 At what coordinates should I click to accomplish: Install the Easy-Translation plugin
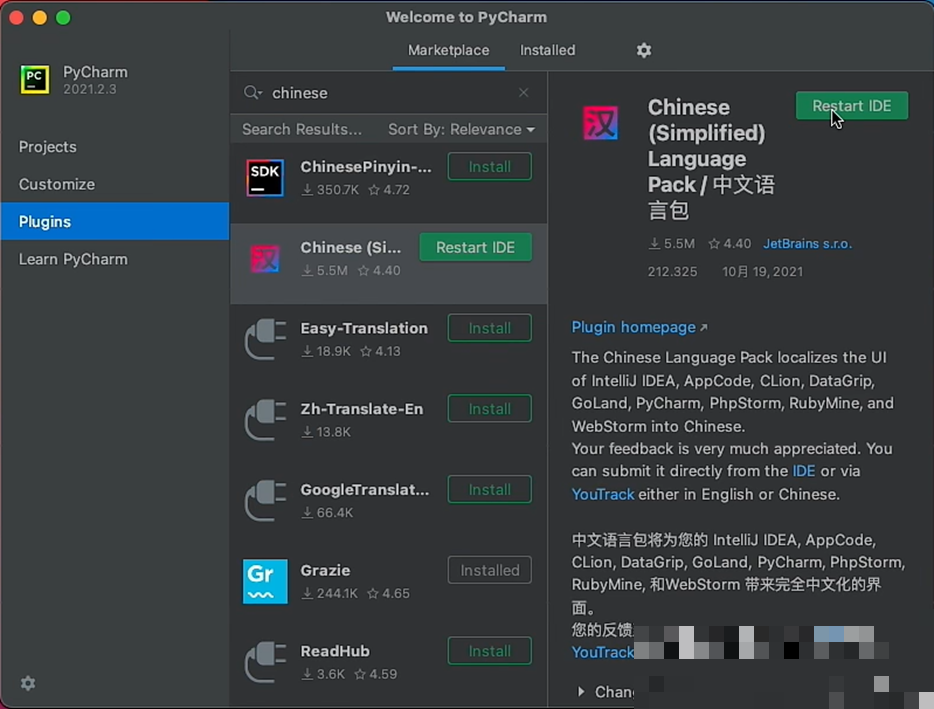click(x=490, y=328)
